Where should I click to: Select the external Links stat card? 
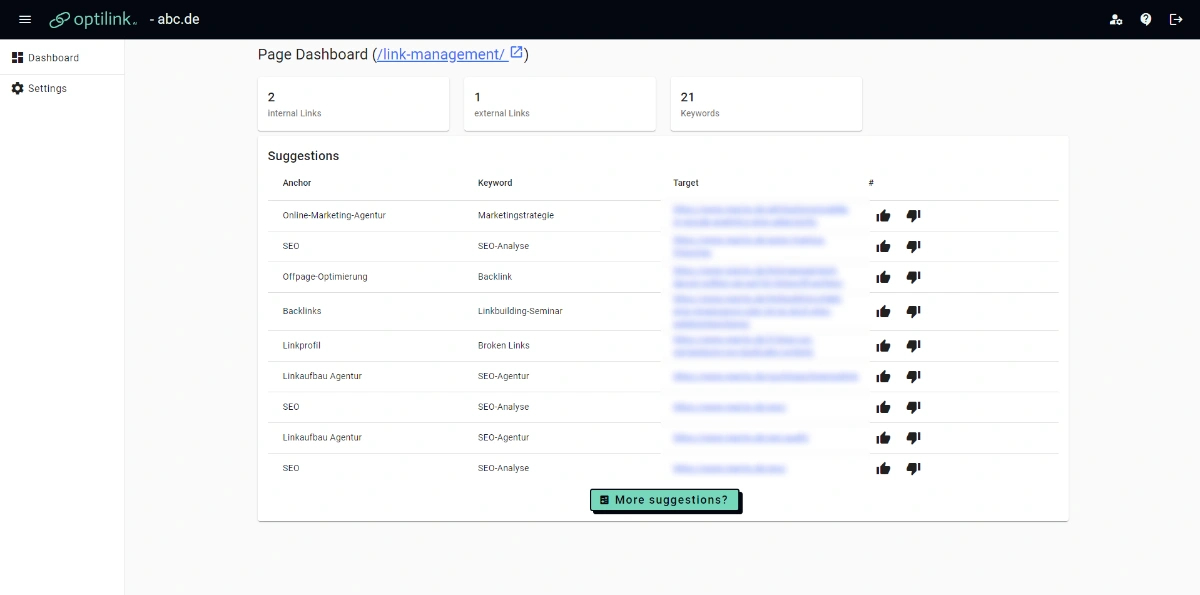(560, 104)
